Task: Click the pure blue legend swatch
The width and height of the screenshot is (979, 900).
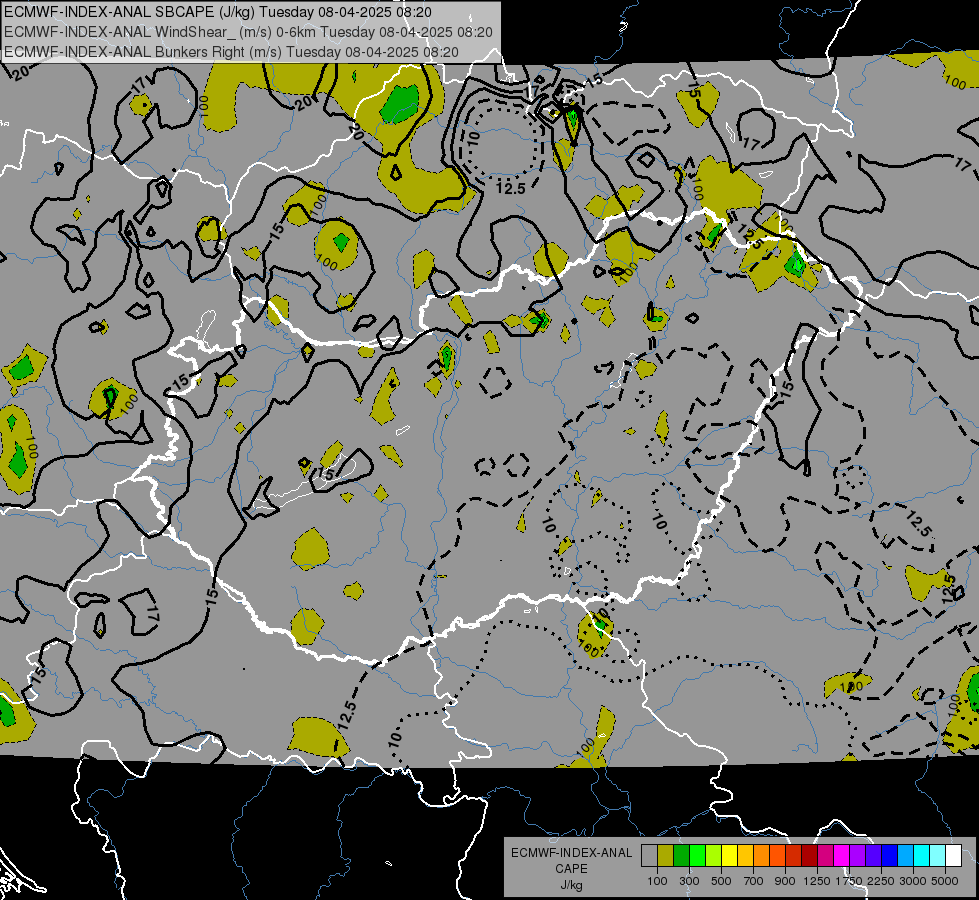Action: 889,855
